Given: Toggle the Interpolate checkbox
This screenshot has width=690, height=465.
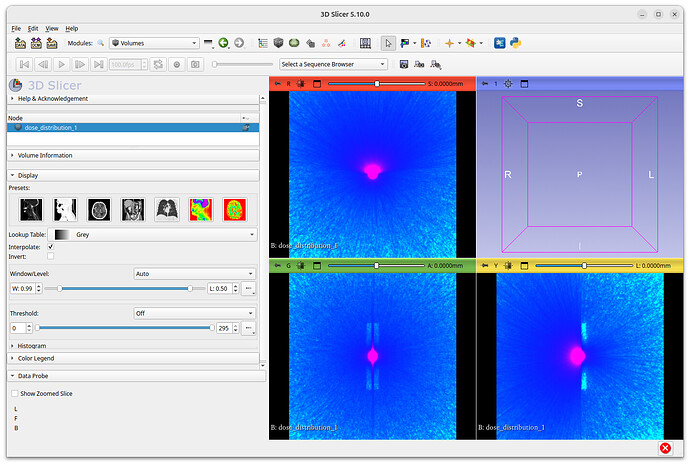Looking at the screenshot, I should [51, 246].
